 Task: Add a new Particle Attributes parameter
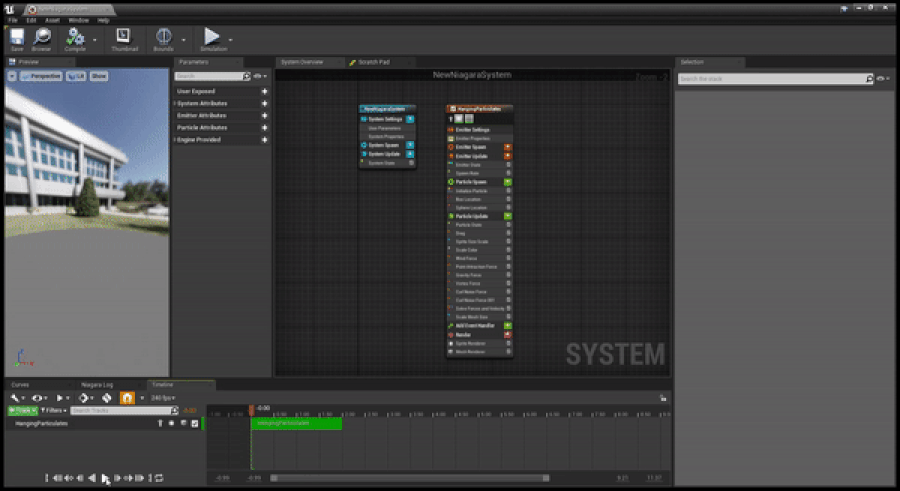click(x=265, y=127)
